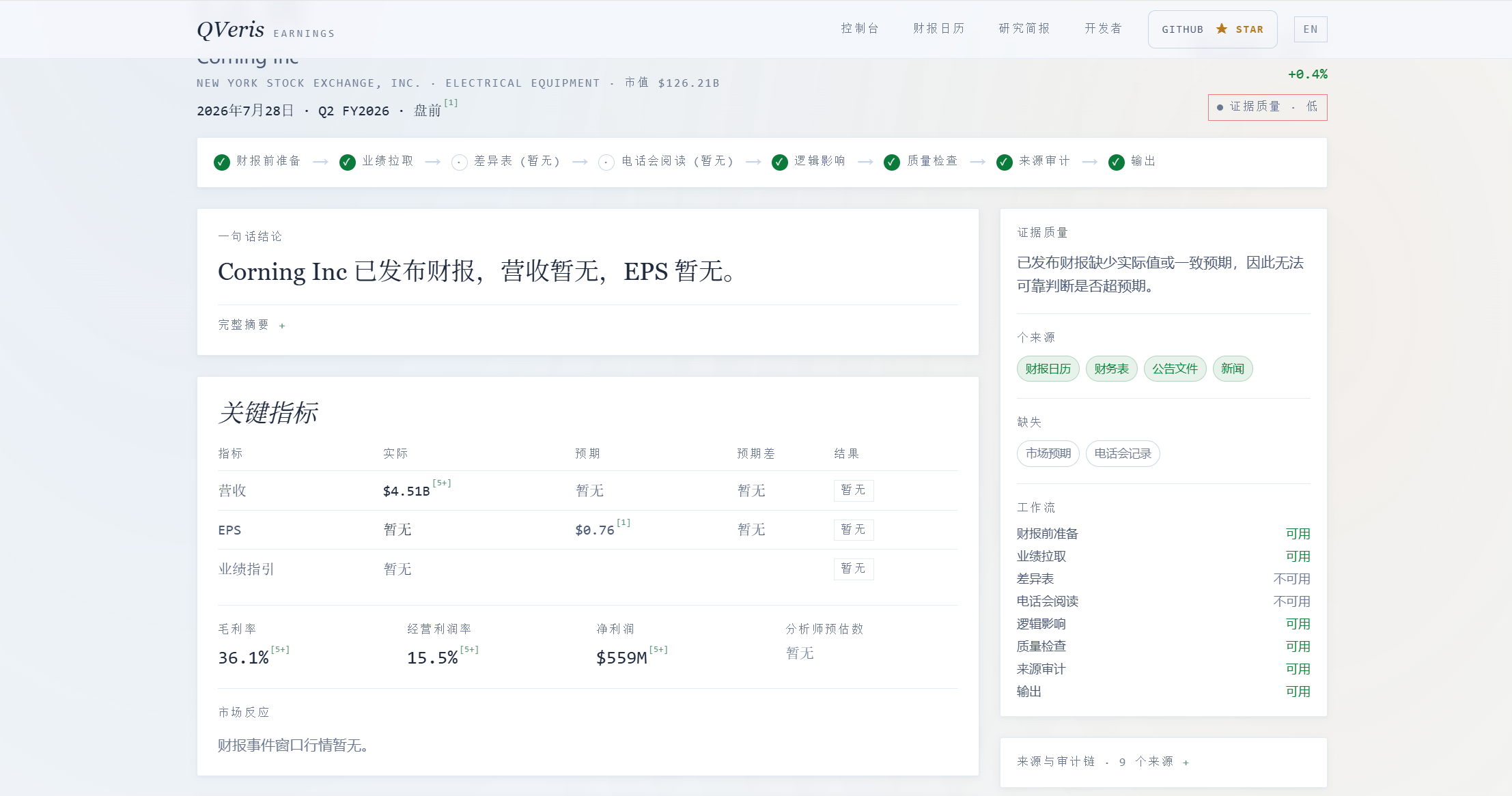Click the QVeris Earnings logo
Viewport: 1512px width, 796px height.
click(266, 29)
